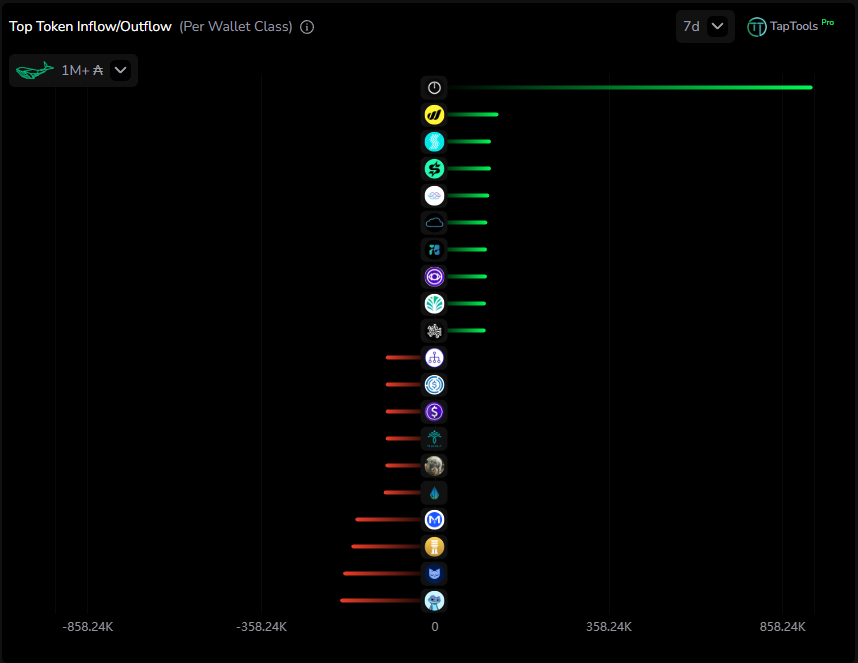
Task: Select the yellow slanted-W token icon
Action: [x=434, y=115]
